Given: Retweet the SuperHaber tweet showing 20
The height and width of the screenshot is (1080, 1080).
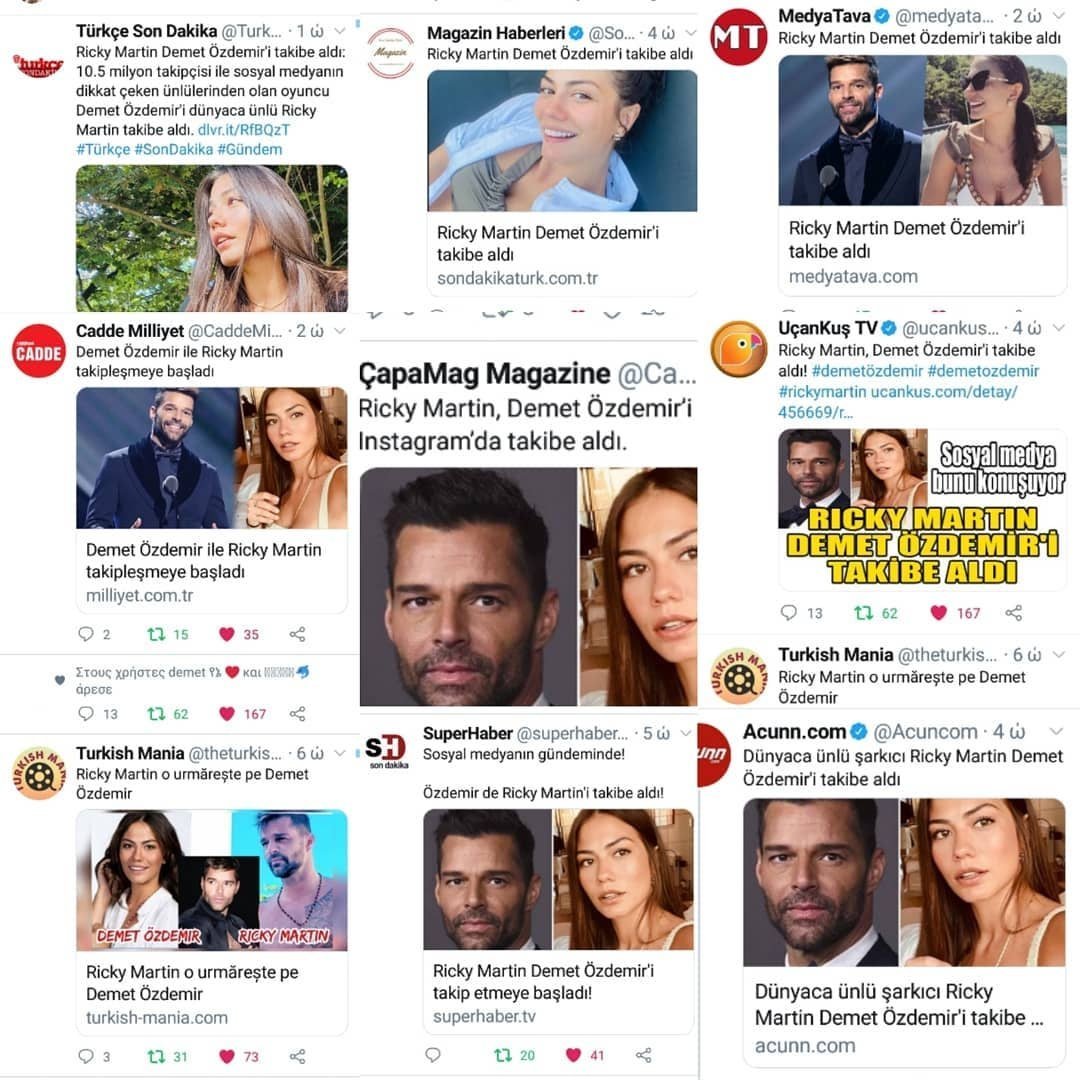Looking at the screenshot, I should point(503,1055).
